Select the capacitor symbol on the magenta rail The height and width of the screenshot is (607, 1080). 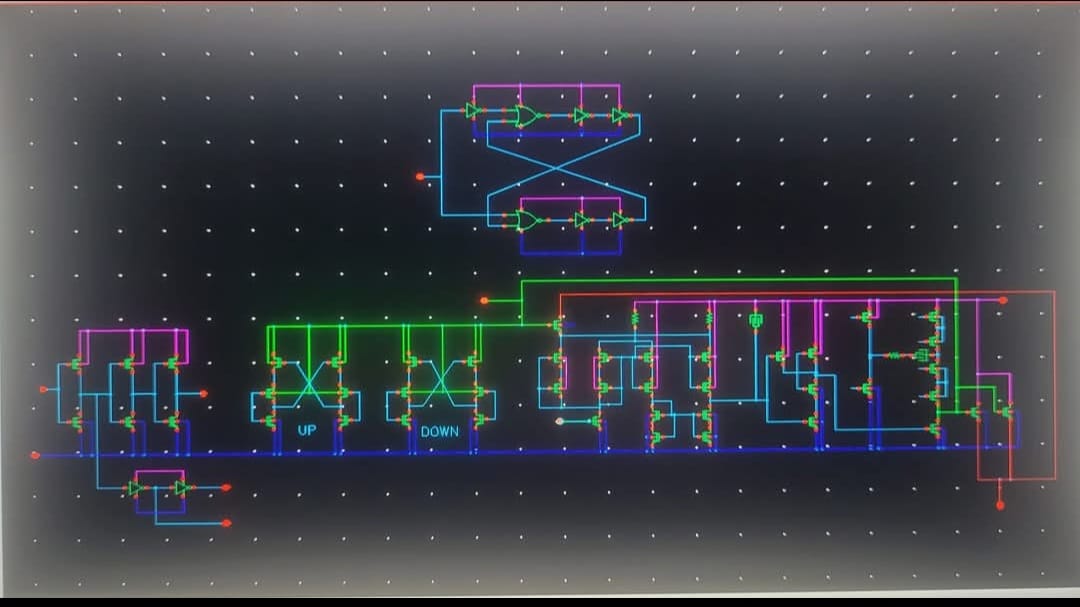pyautogui.click(x=755, y=321)
